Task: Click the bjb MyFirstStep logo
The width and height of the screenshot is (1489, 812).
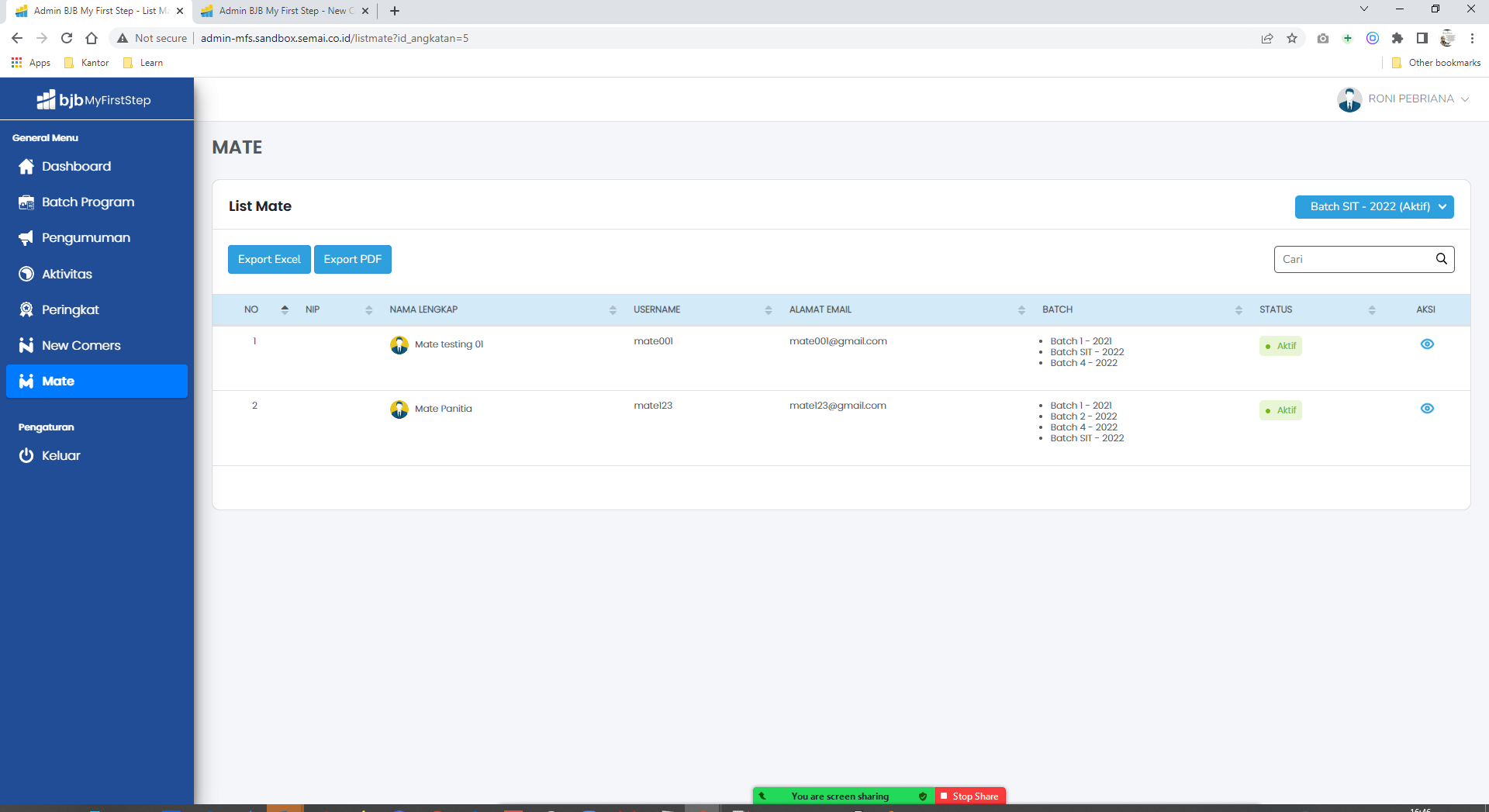Action: coord(94,99)
